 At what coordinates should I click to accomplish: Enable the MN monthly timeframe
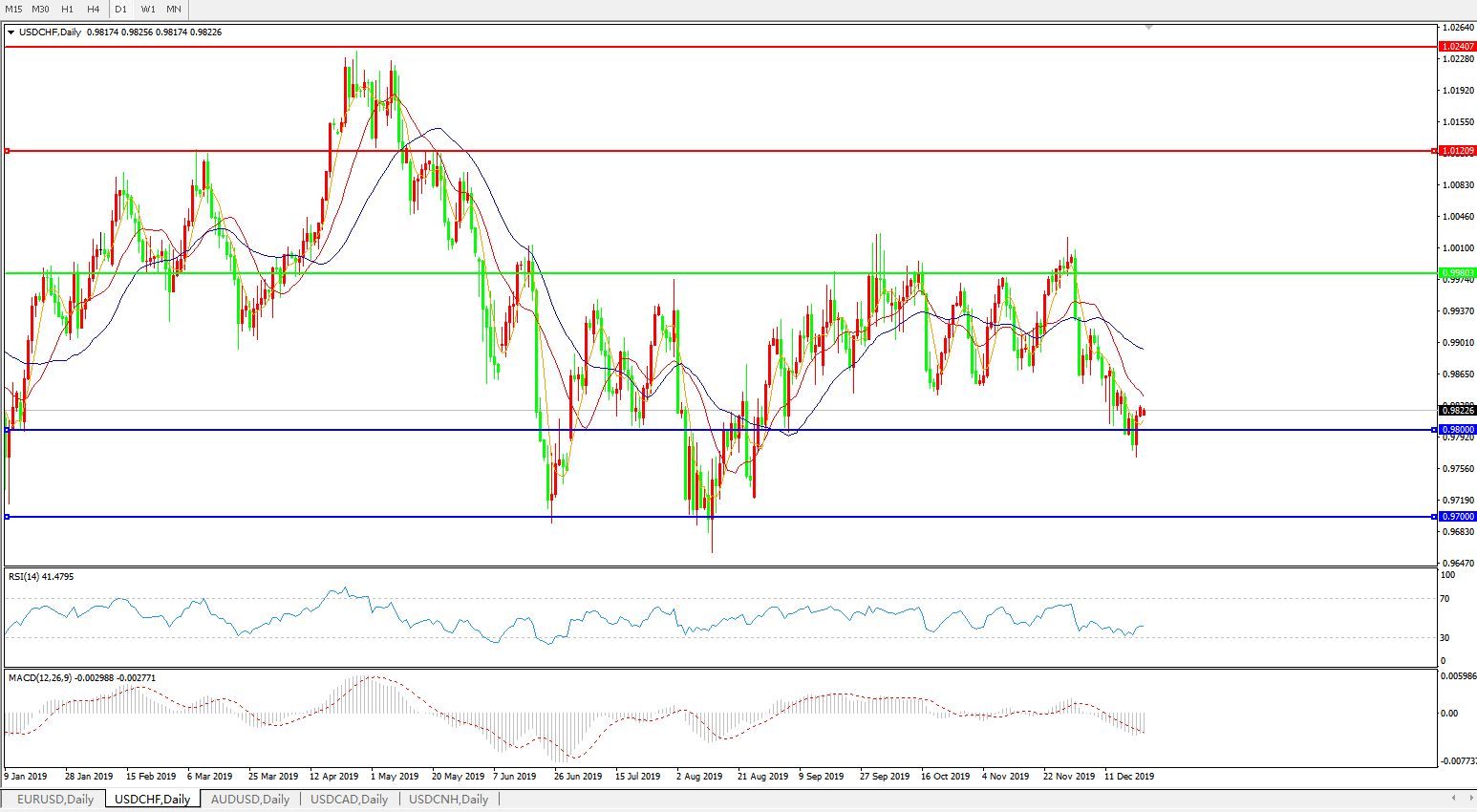click(174, 9)
